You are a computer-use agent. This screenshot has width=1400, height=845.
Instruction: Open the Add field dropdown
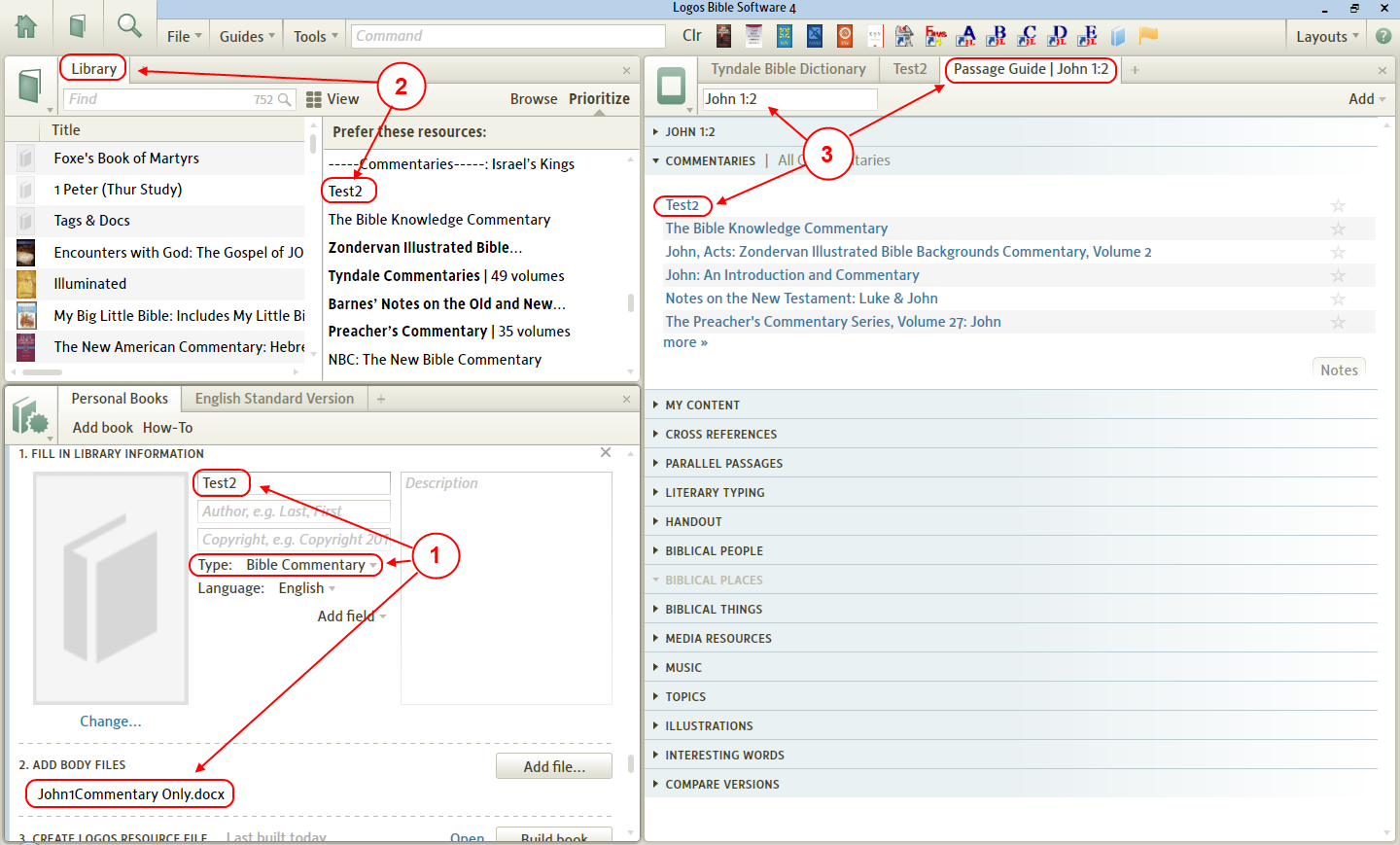pos(352,616)
